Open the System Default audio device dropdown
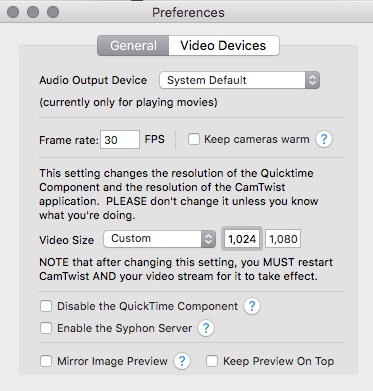Screen dimensions: 373x391 point(239,80)
